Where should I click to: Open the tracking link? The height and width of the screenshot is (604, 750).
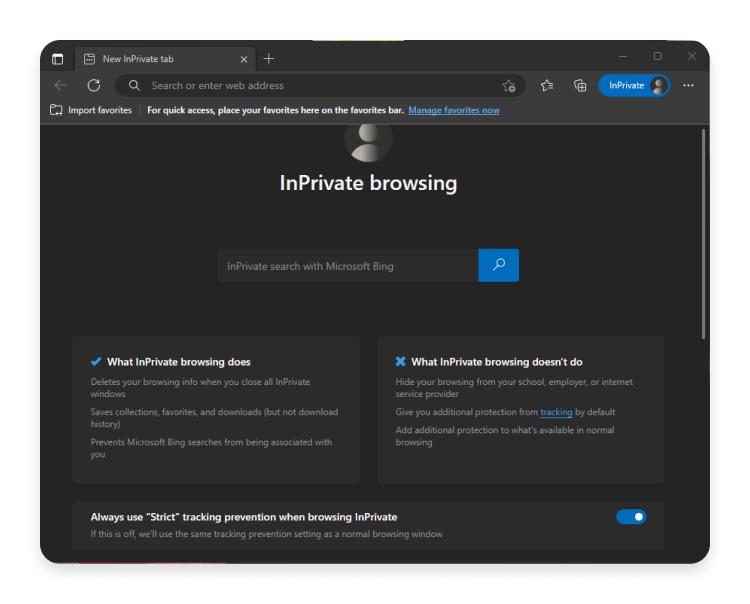coord(556,412)
